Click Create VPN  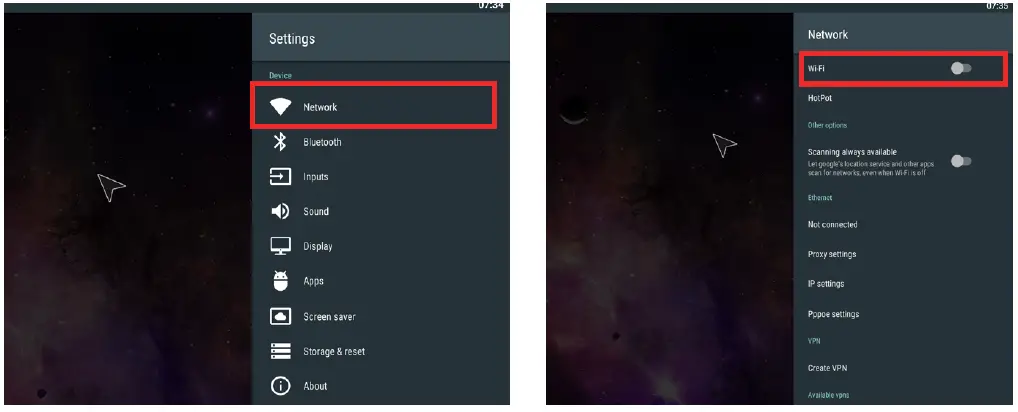tap(827, 368)
